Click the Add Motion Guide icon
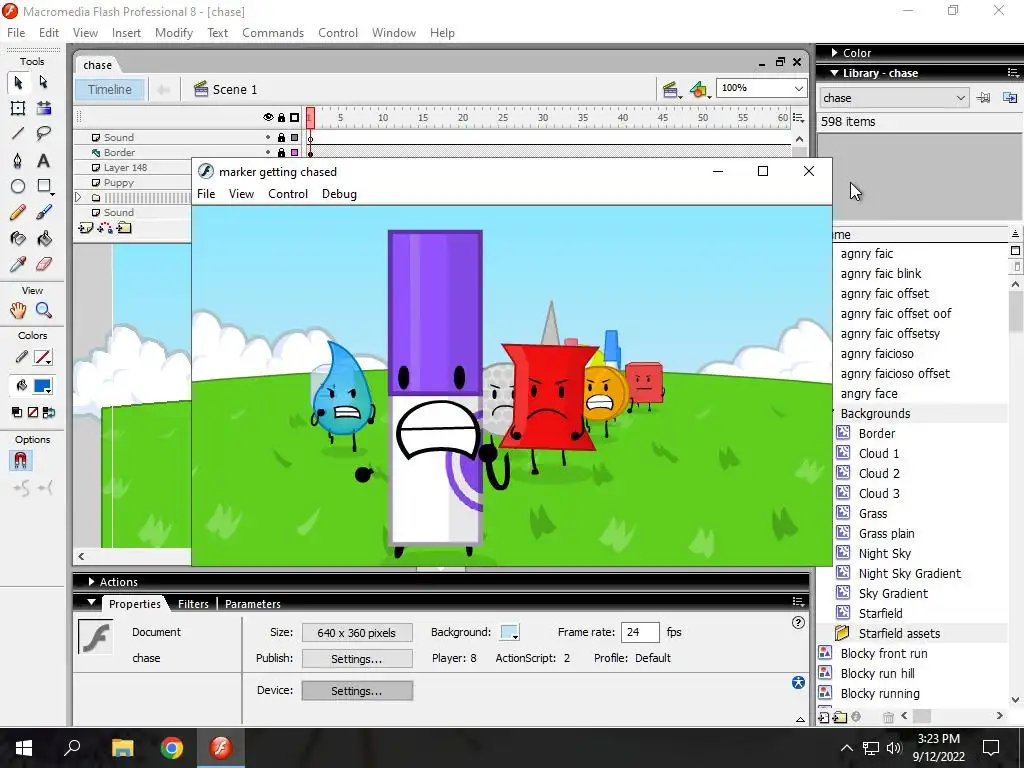 pos(104,228)
